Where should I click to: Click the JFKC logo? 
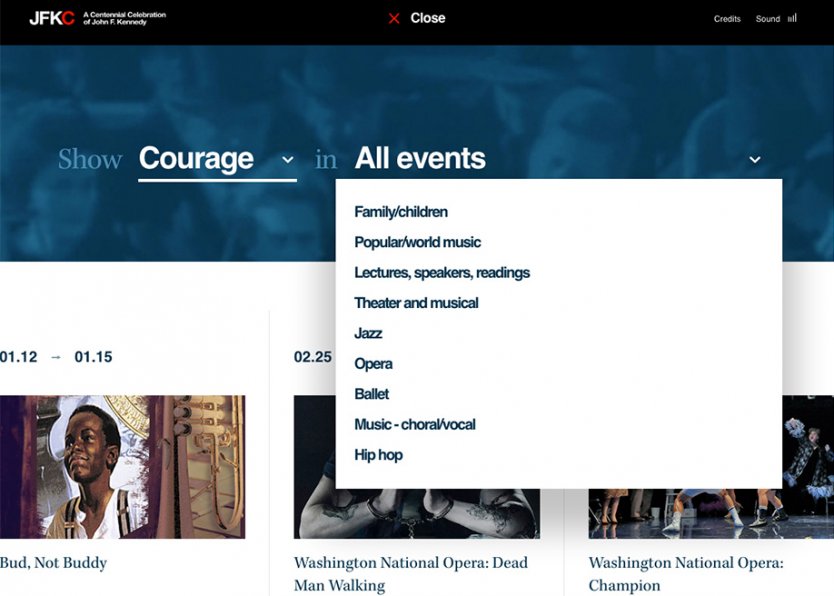(x=52, y=18)
